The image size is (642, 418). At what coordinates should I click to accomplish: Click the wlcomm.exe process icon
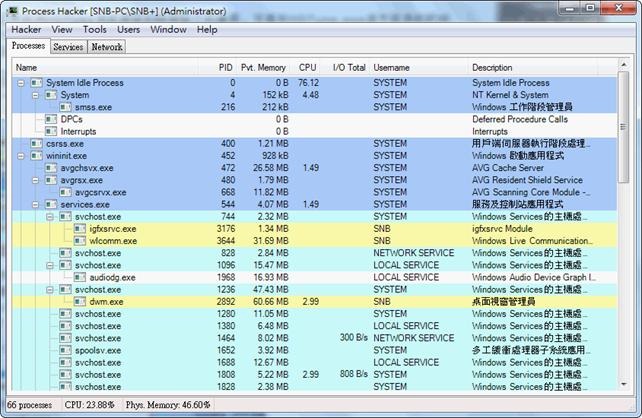coord(80,241)
